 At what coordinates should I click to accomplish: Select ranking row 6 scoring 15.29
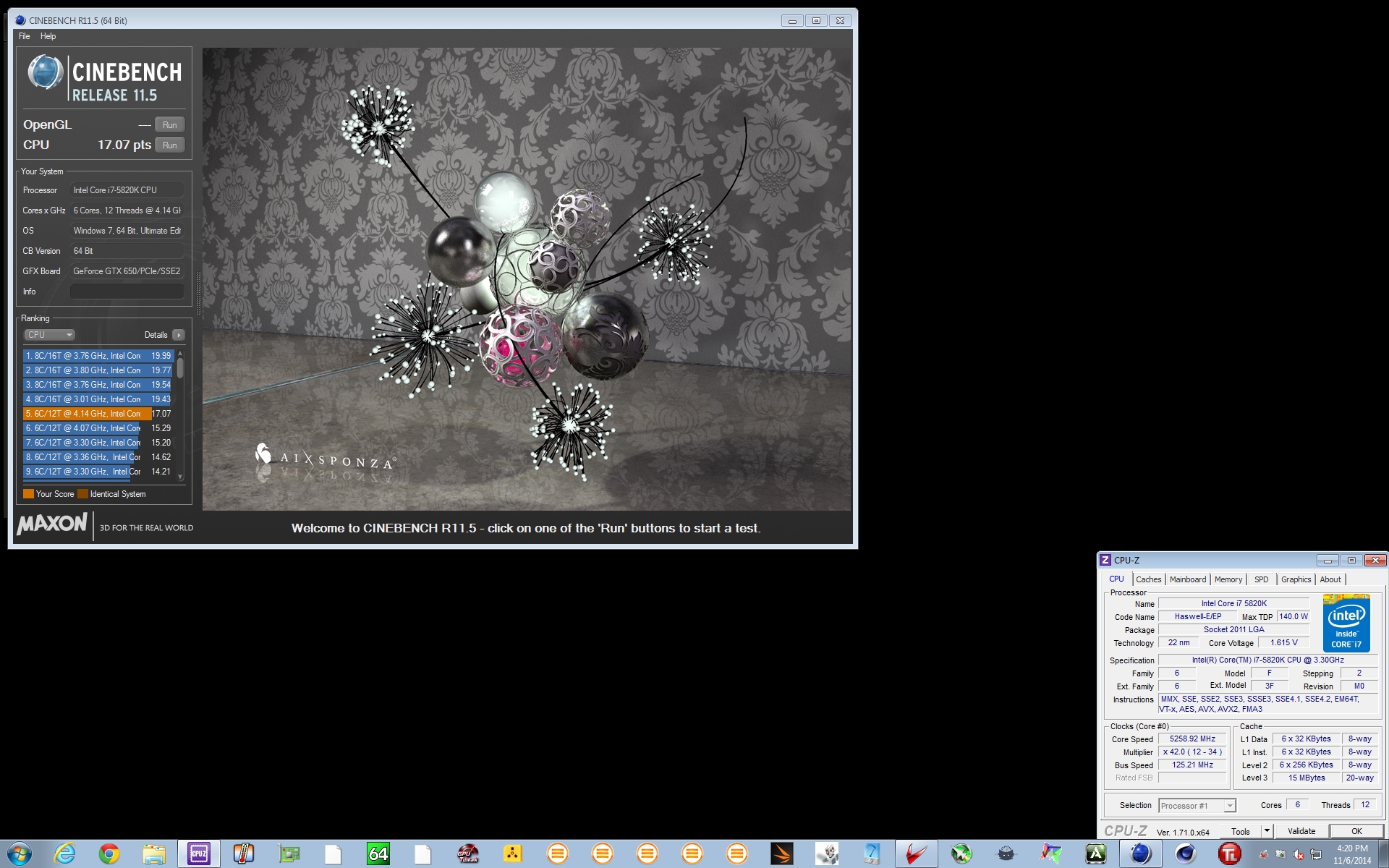(98, 428)
